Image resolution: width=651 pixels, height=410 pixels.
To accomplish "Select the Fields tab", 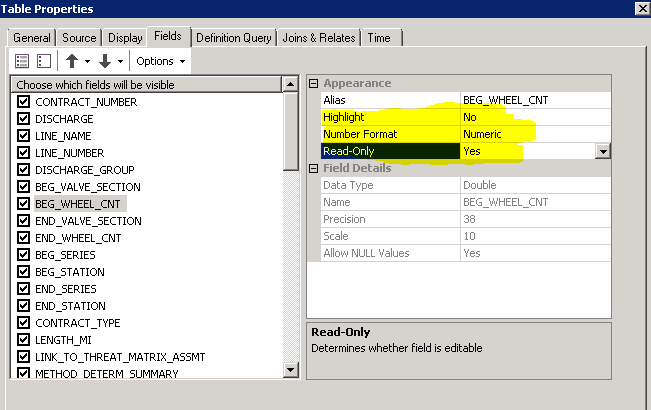I will (168, 37).
